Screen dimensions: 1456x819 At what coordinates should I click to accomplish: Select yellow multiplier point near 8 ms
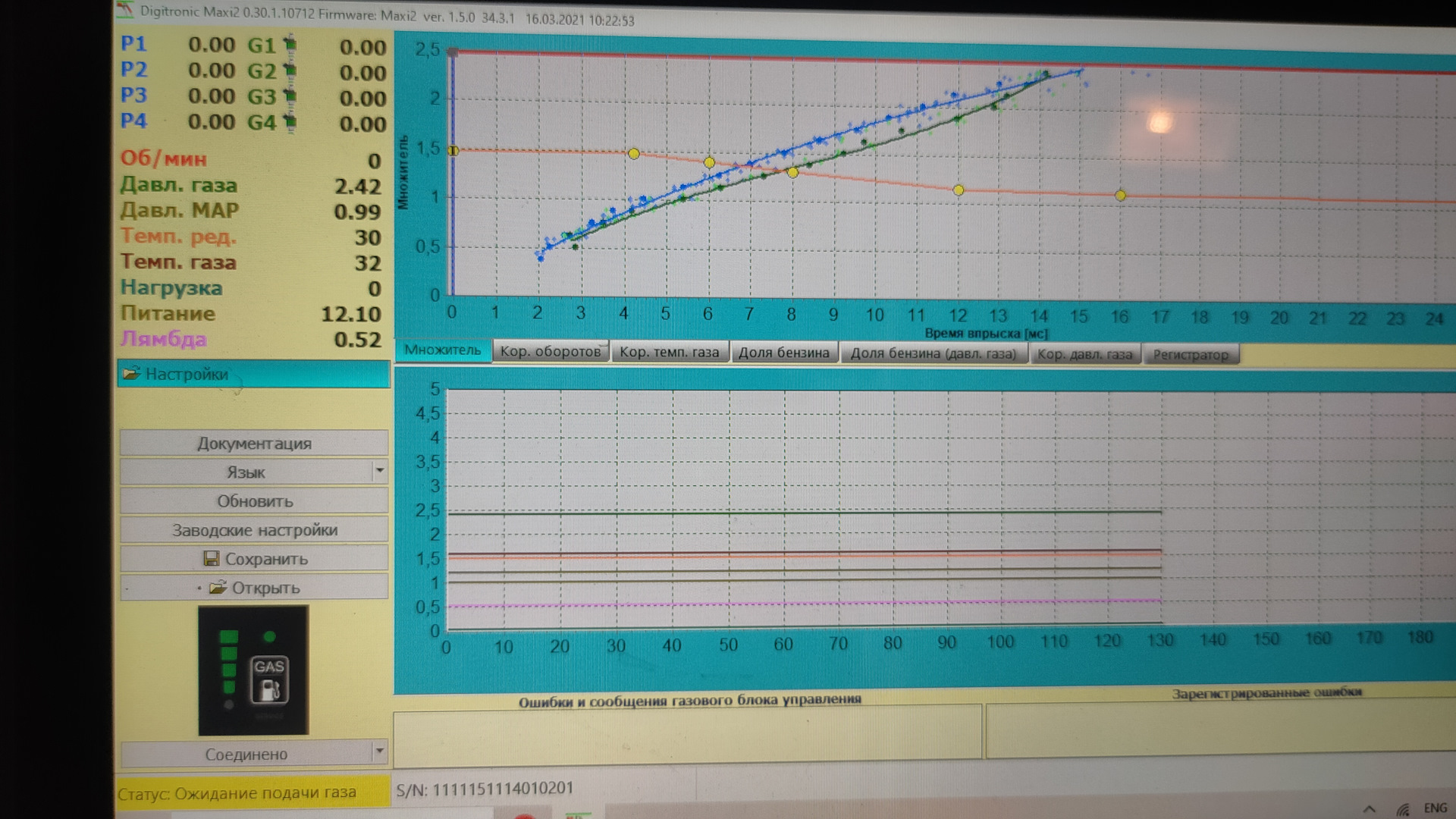(792, 172)
